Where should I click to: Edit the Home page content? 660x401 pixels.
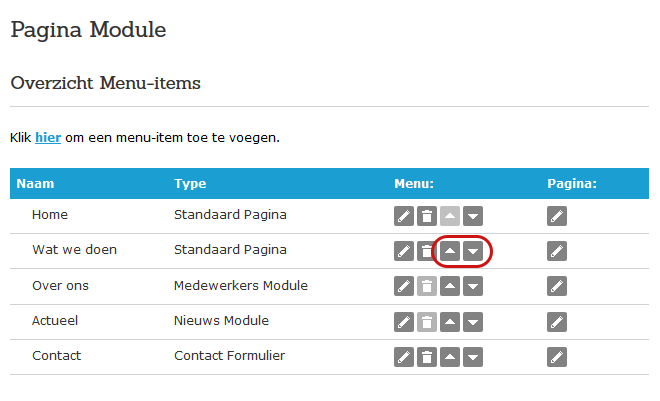pos(557,216)
